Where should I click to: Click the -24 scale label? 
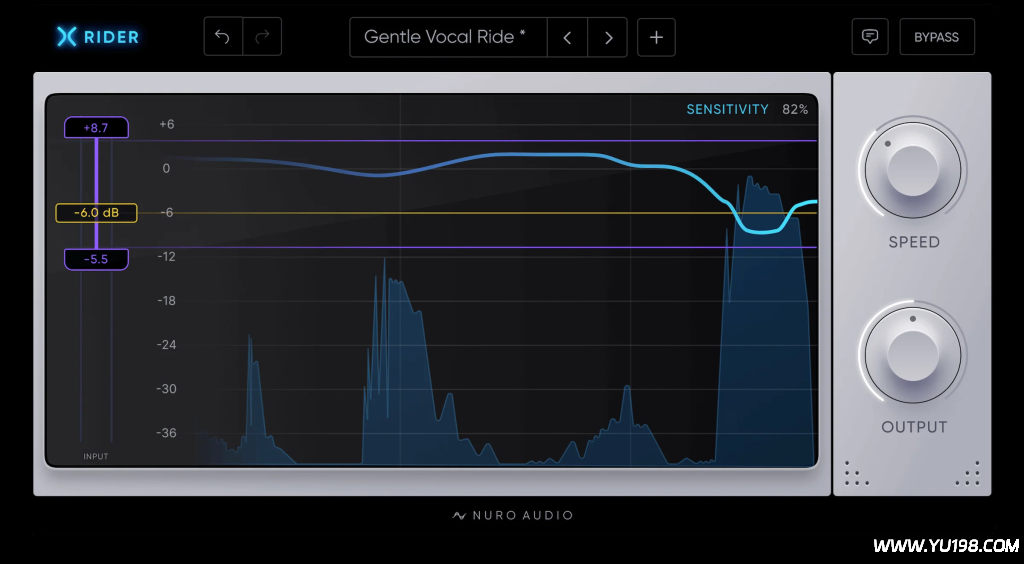click(x=167, y=345)
